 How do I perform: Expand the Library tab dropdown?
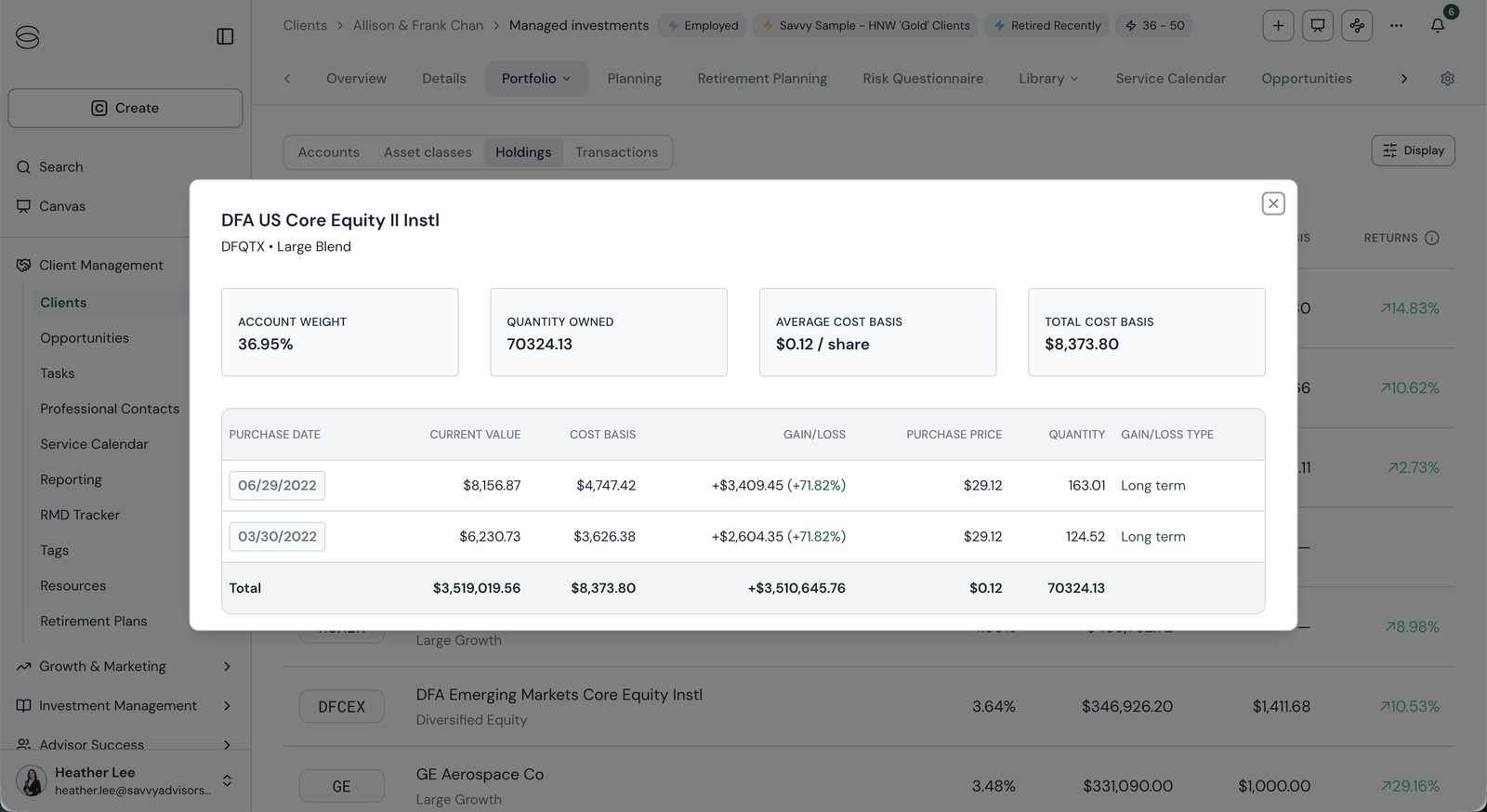[1048, 79]
